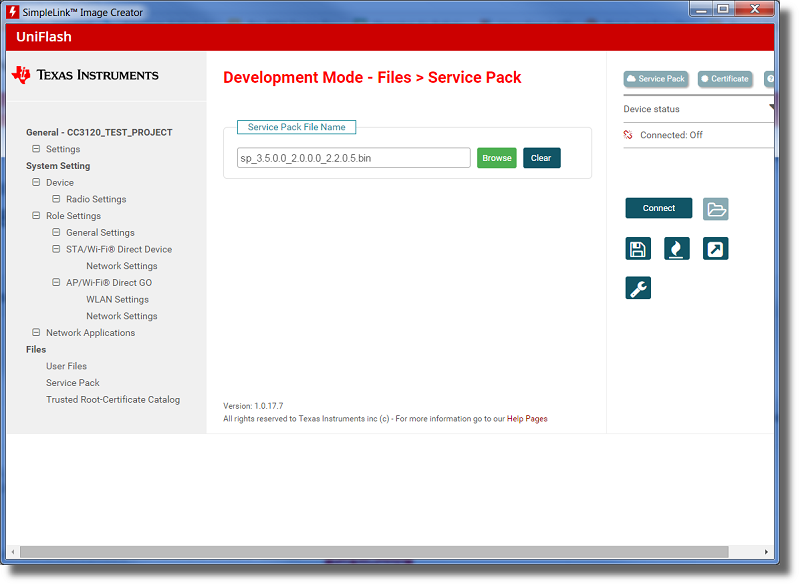Image resolution: width=800 pixels, height=585 pixels.
Task: Click the save project disk icon
Action: 638,249
